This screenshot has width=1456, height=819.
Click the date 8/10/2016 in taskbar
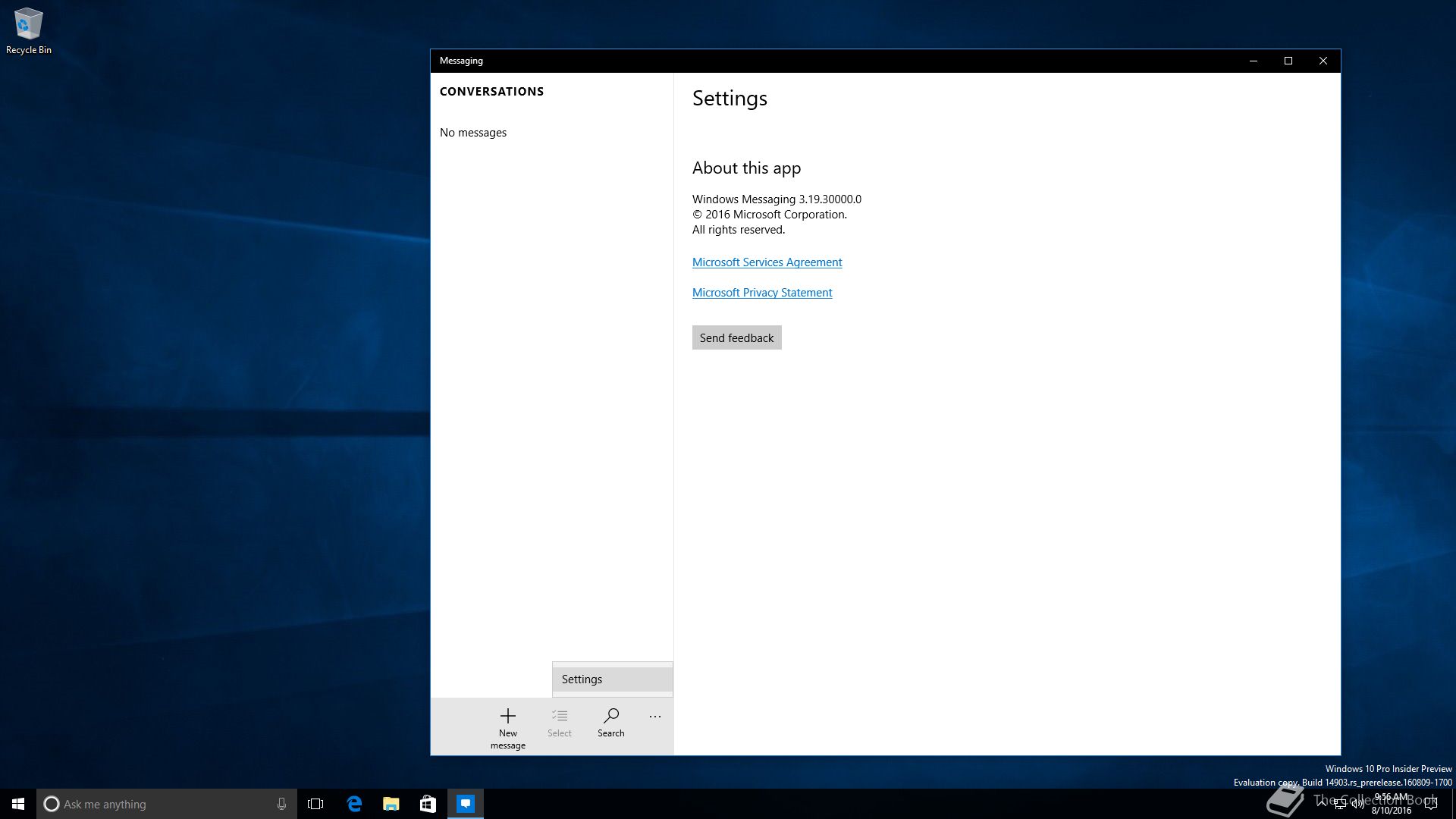coord(1391,811)
